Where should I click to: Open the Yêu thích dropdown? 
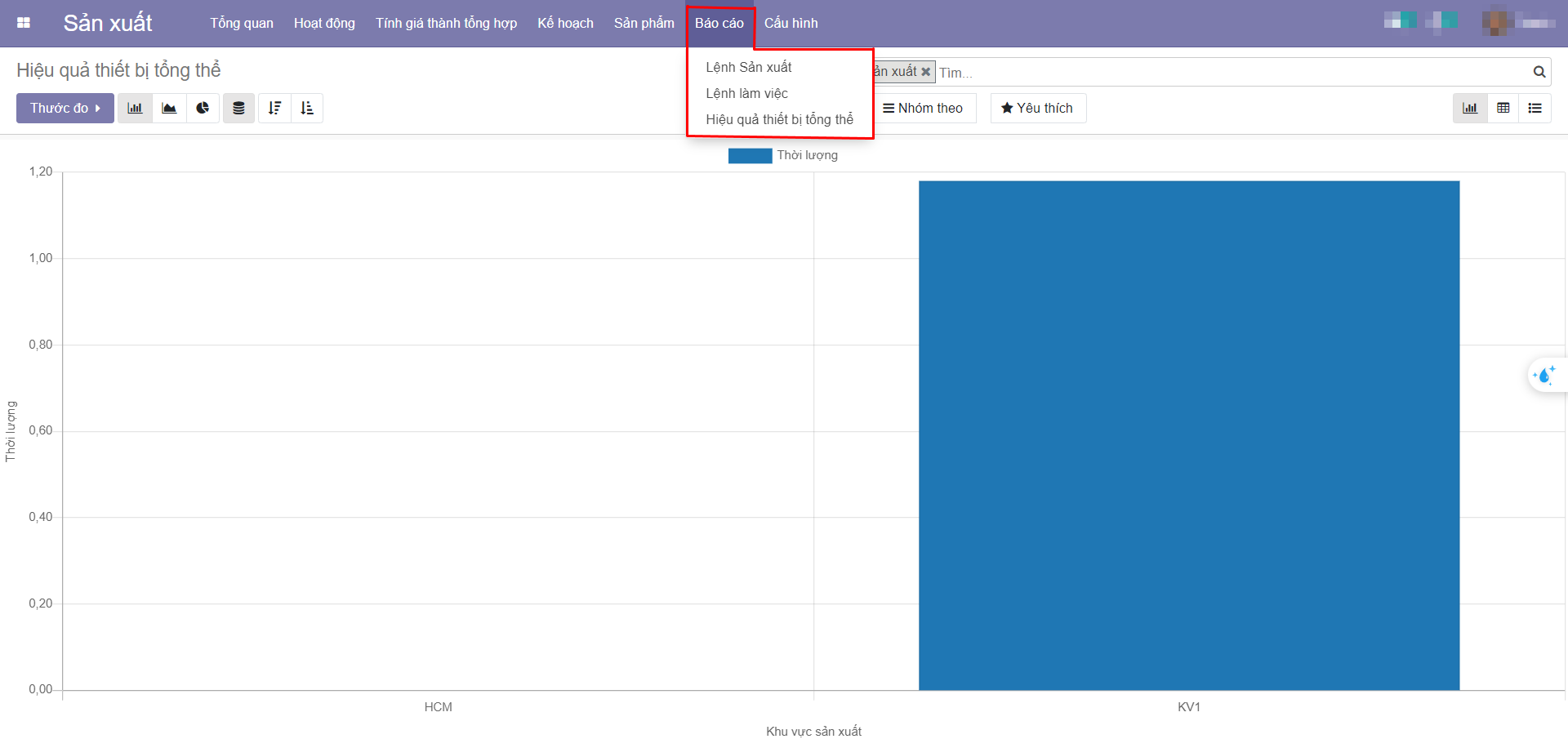coord(1037,108)
